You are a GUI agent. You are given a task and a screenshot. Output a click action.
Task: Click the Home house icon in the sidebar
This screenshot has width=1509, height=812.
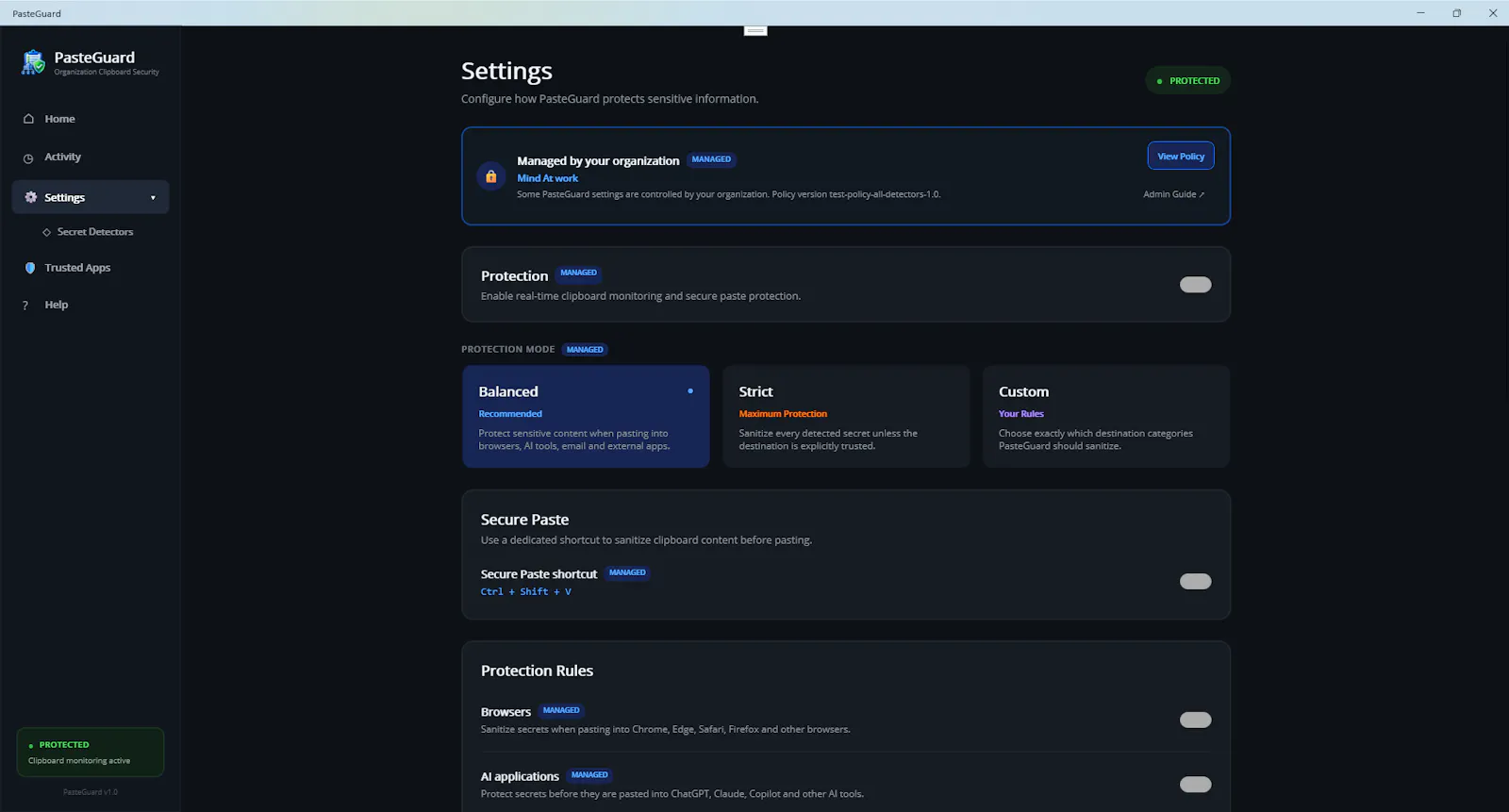tap(28, 119)
